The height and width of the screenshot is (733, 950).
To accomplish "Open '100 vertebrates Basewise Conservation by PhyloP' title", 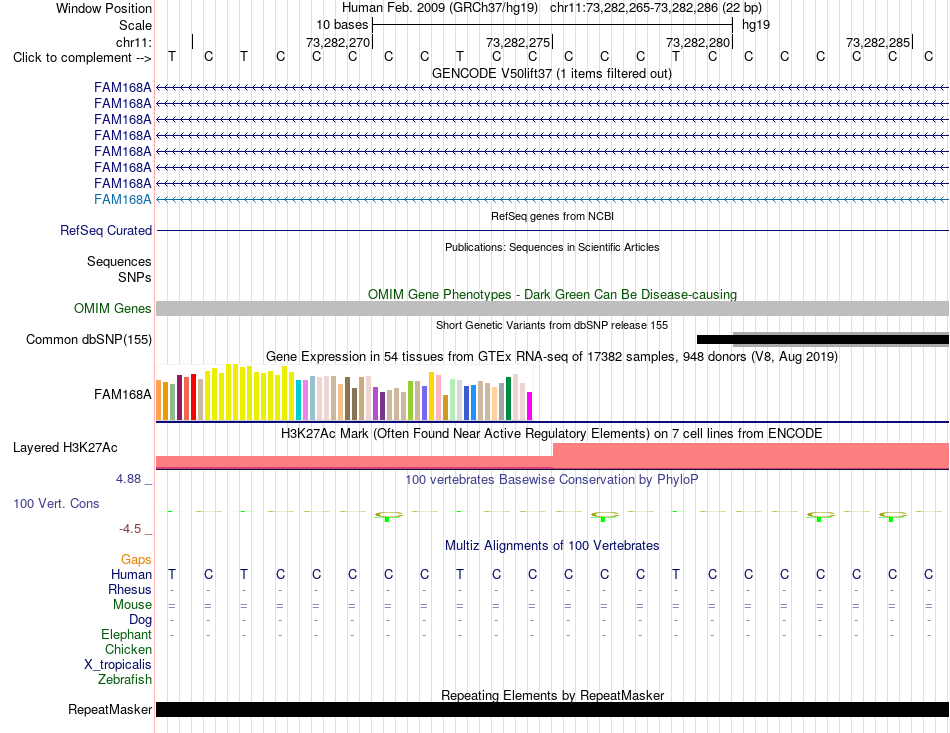I will coord(552,480).
